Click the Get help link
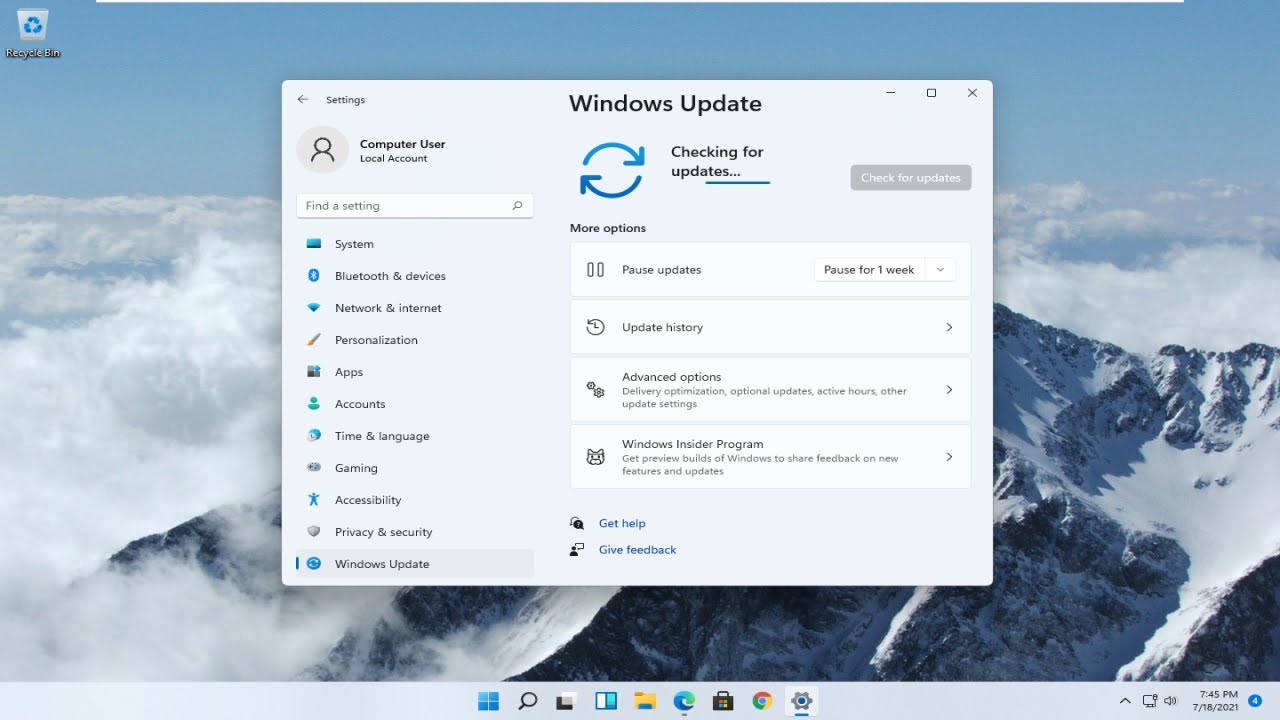 click(622, 523)
